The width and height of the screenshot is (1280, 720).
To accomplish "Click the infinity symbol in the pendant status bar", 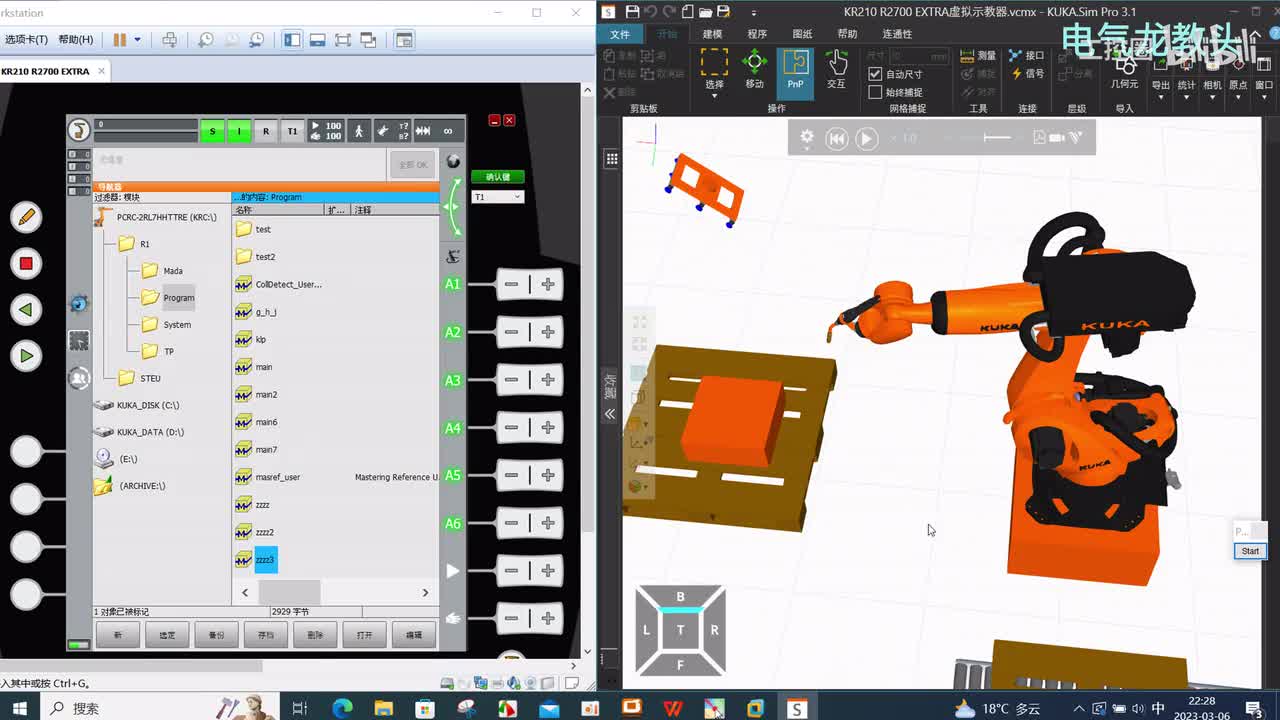I will click(x=448, y=131).
